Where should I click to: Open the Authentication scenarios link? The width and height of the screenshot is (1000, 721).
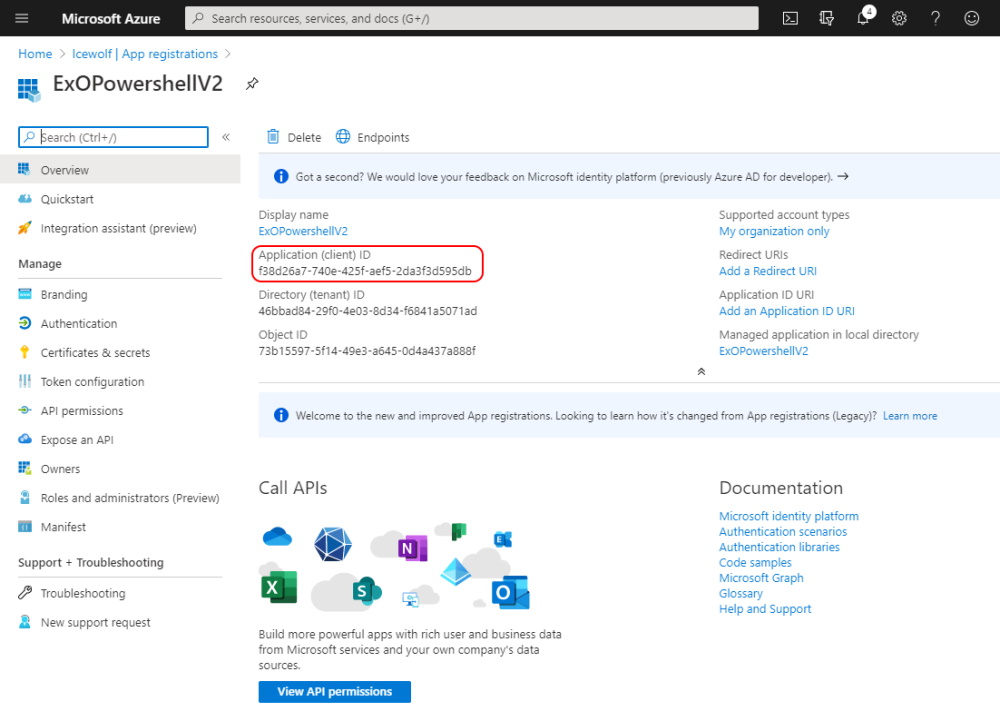pos(783,532)
